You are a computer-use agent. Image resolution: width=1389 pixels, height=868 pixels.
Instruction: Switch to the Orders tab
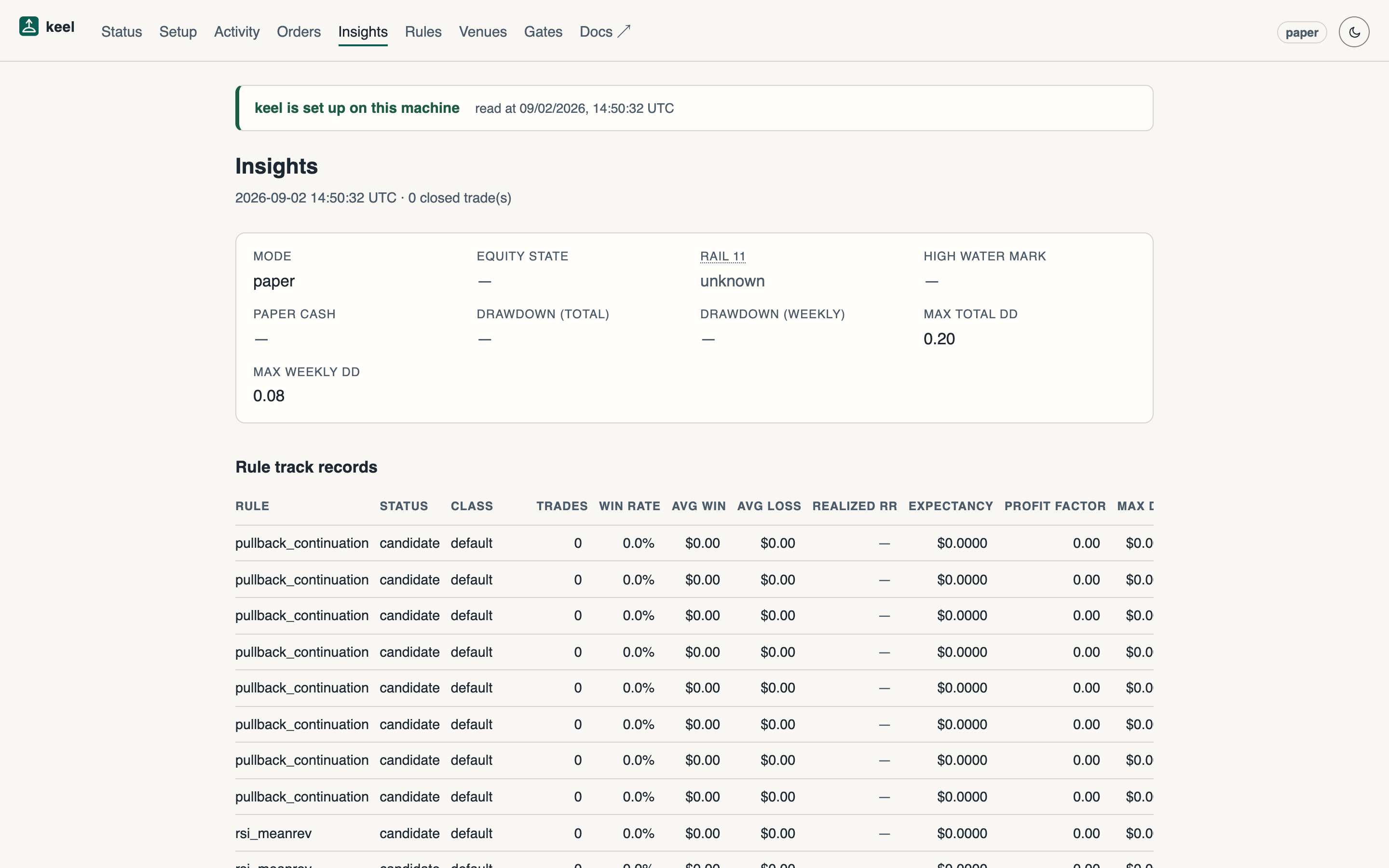[299, 31]
